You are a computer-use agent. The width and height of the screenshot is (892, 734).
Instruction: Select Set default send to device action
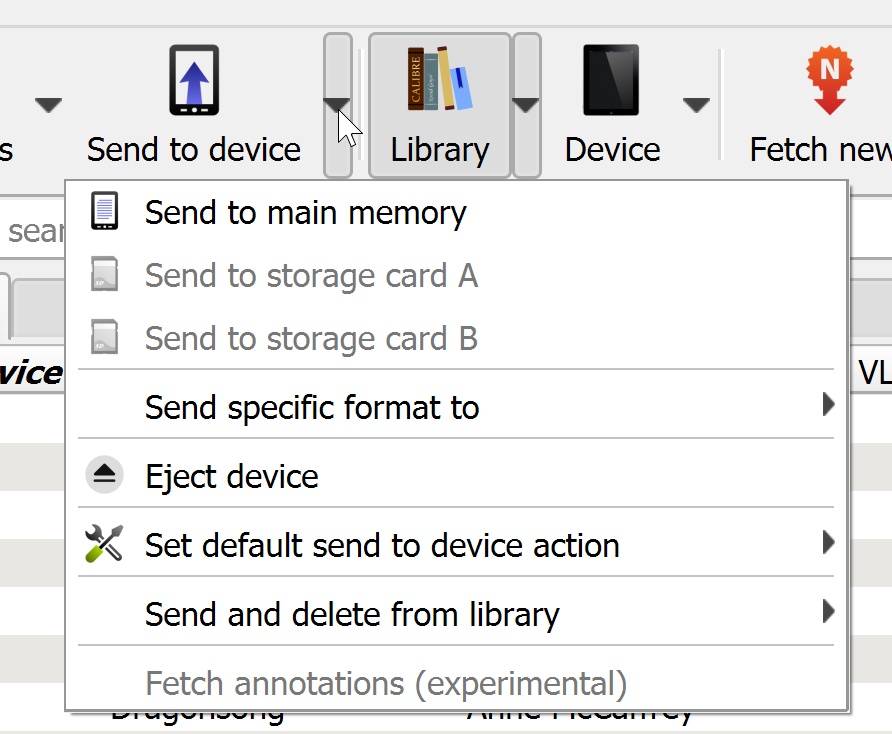click(x=382, y=545)
